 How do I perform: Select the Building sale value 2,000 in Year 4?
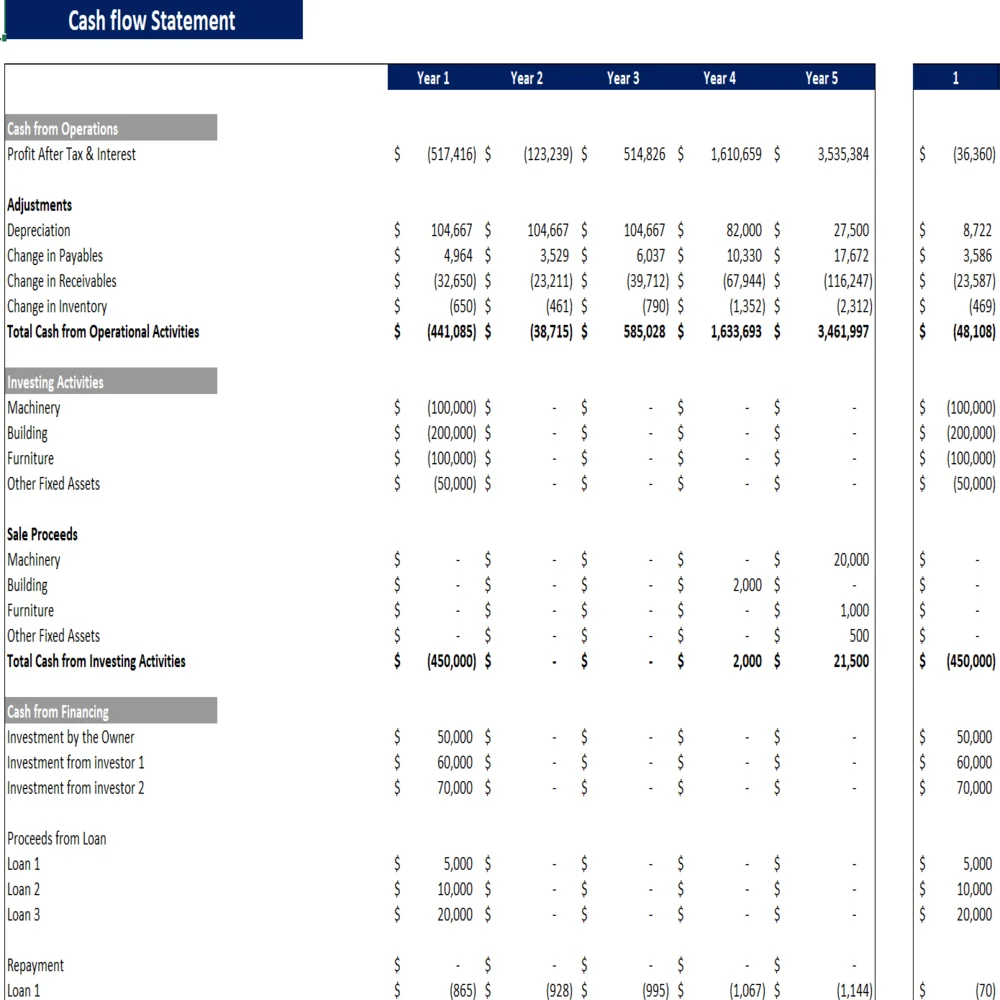(x=746, y=585)
